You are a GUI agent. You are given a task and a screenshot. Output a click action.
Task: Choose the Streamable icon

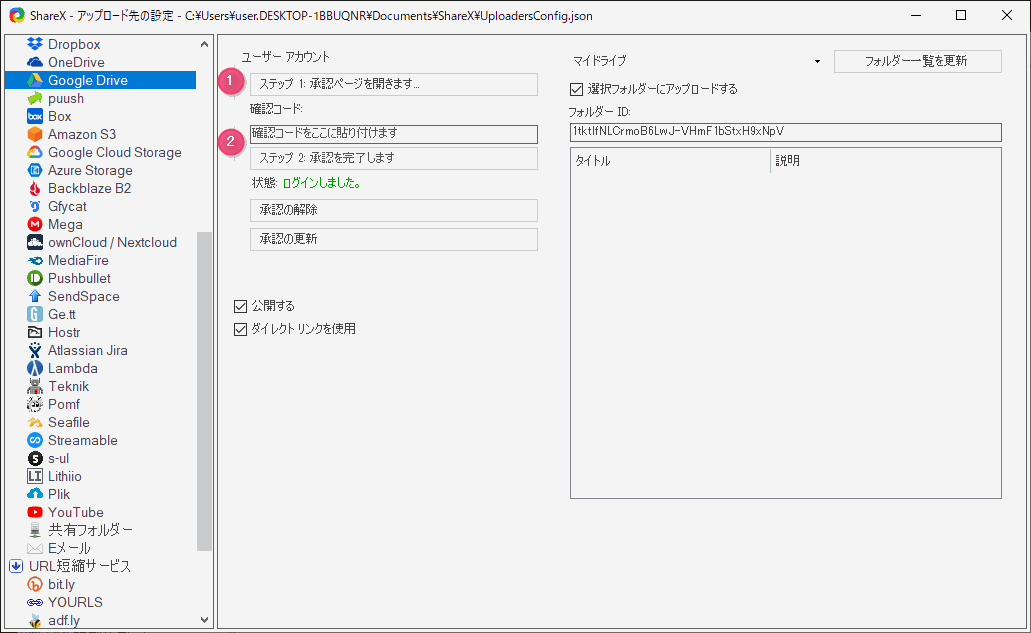35,440
